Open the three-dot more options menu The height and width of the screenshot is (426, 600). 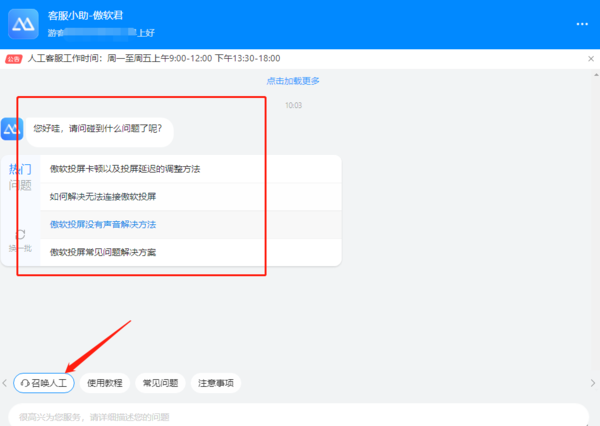click(x=582, y=24)
